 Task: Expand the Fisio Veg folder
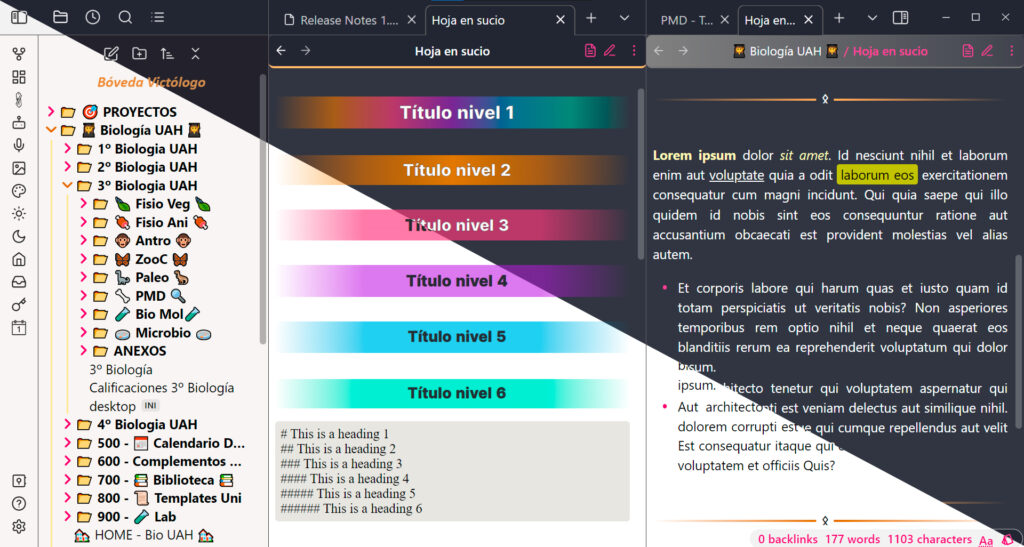click(x=83, y=204)
